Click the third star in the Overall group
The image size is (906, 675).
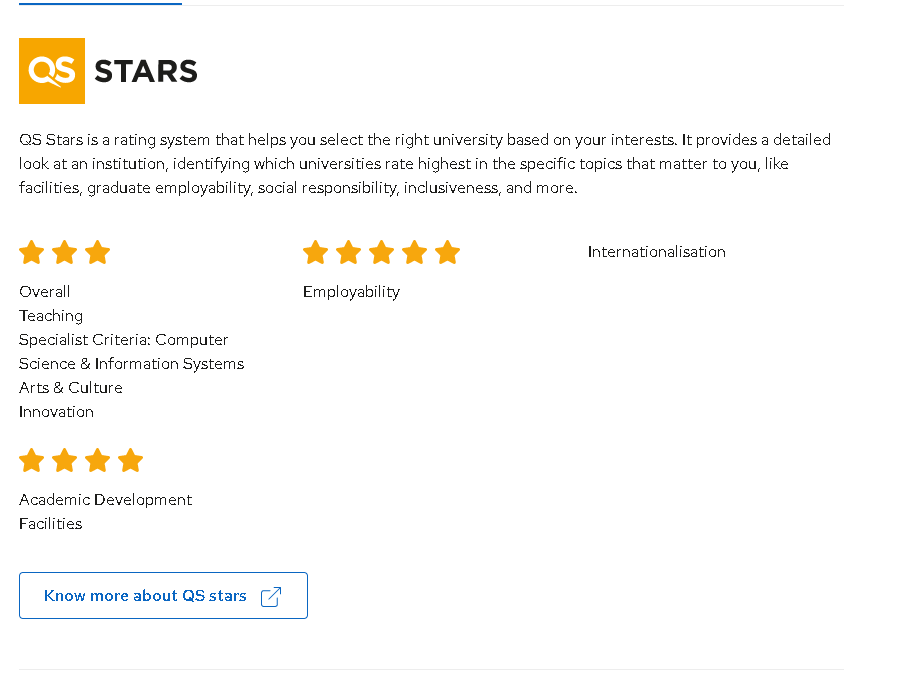(x=97, y=252)
